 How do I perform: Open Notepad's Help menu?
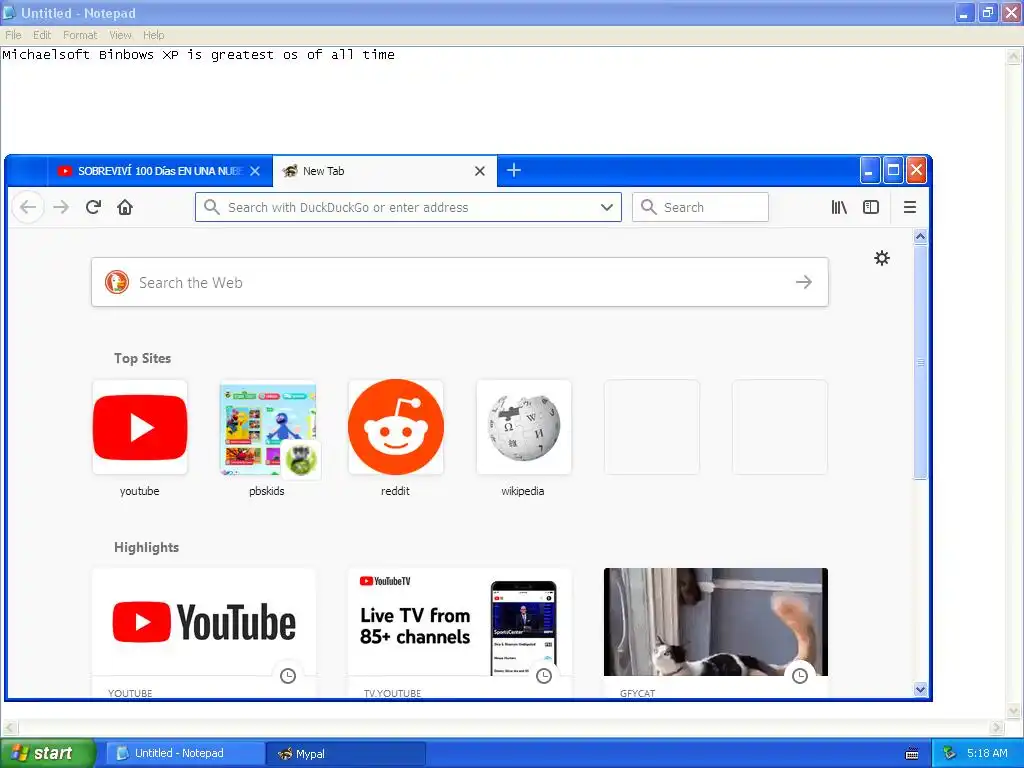153,35
